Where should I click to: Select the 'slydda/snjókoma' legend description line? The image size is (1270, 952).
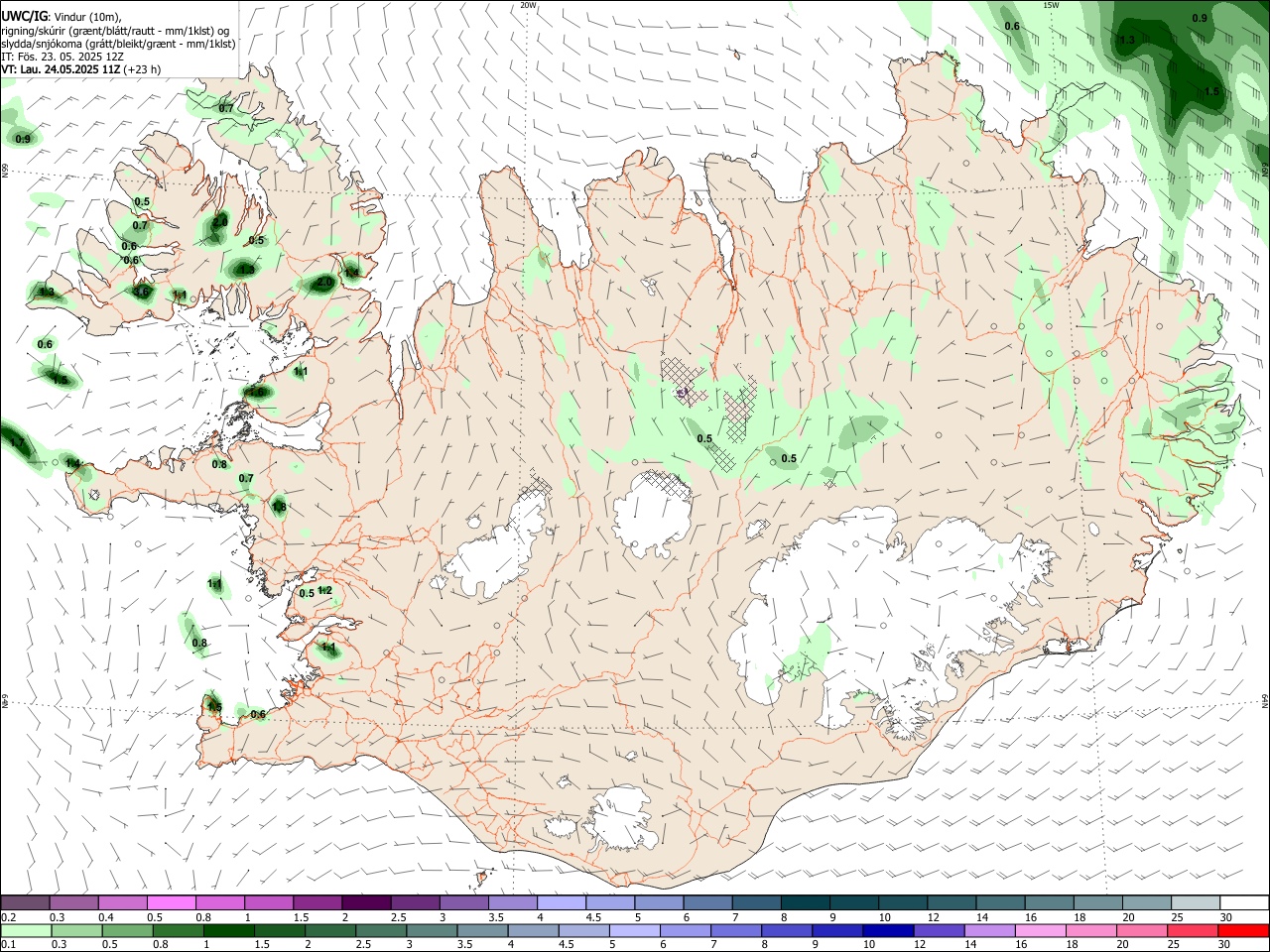pyautogui.click(x=118, y=44)
